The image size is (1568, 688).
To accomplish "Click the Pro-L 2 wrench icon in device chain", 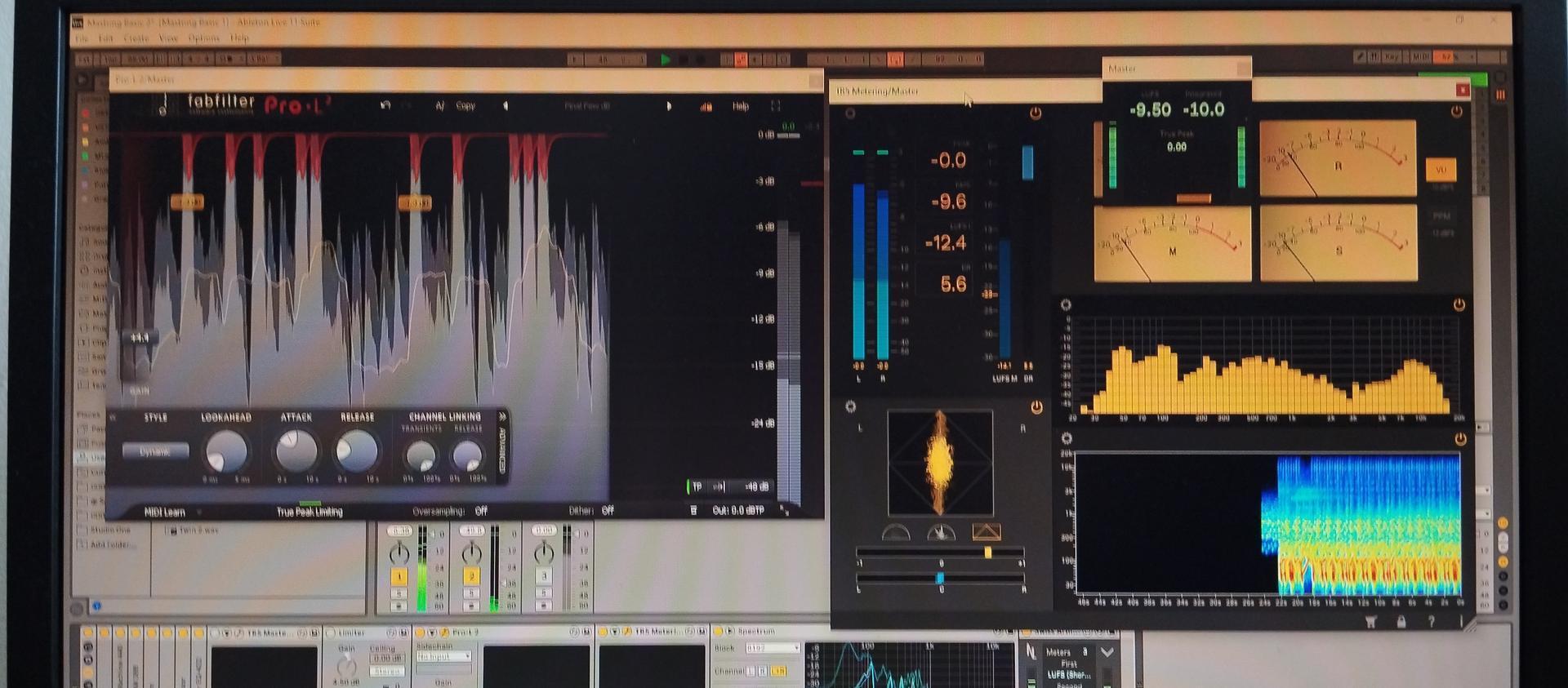I will (445, 633).
